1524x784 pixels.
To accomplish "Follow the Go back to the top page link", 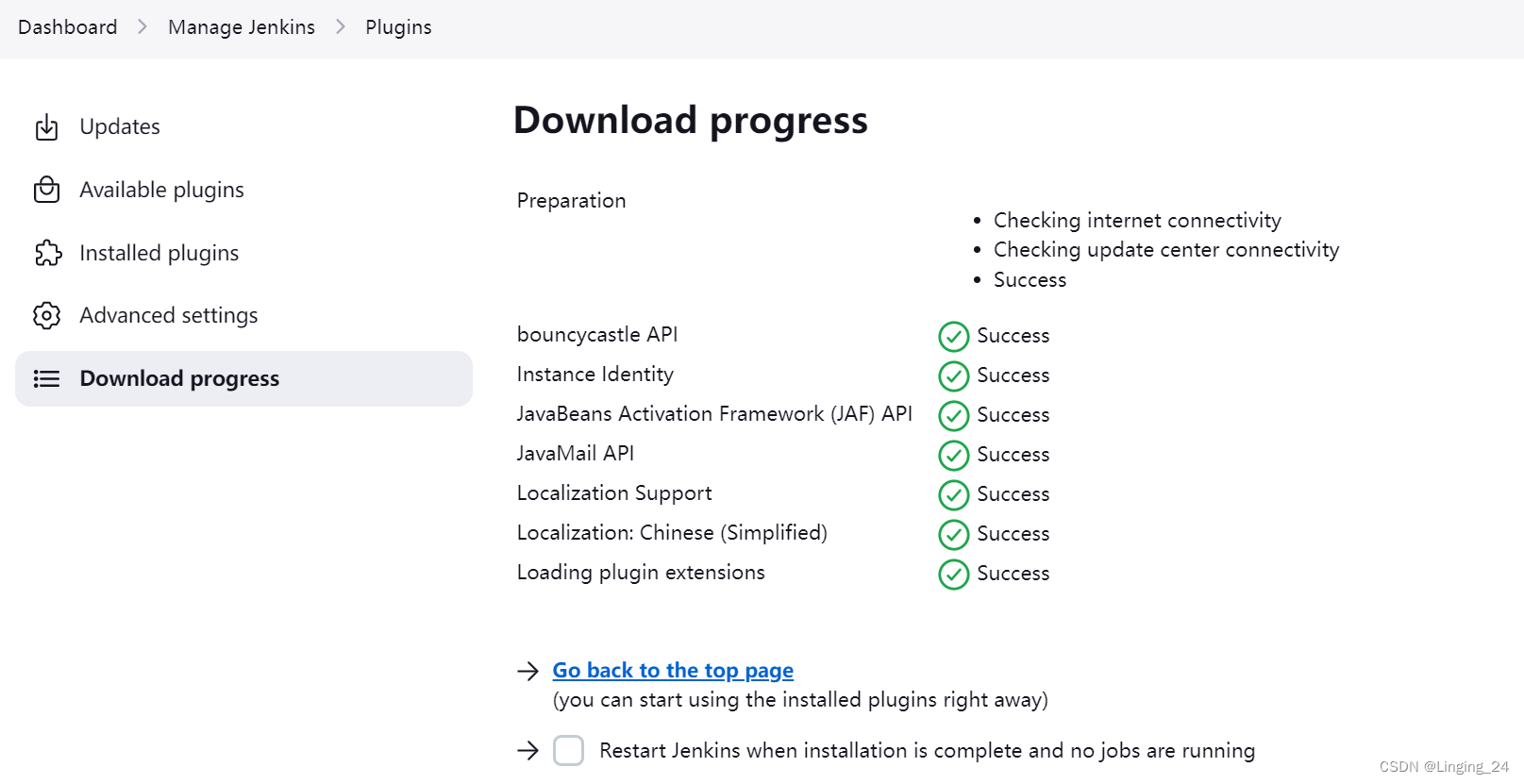I will pos(673,670).
